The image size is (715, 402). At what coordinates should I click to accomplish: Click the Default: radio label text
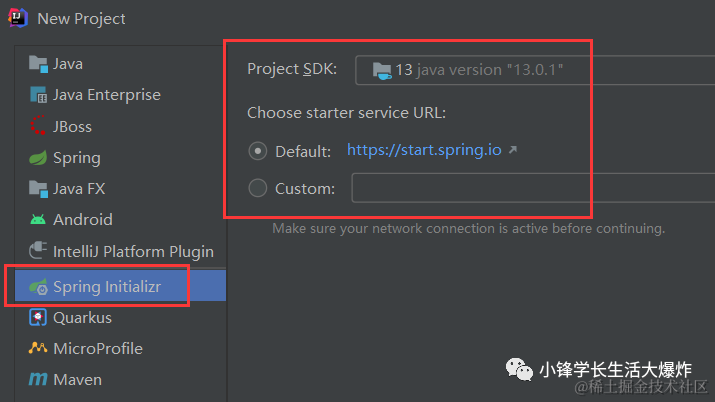click(303, 151)
